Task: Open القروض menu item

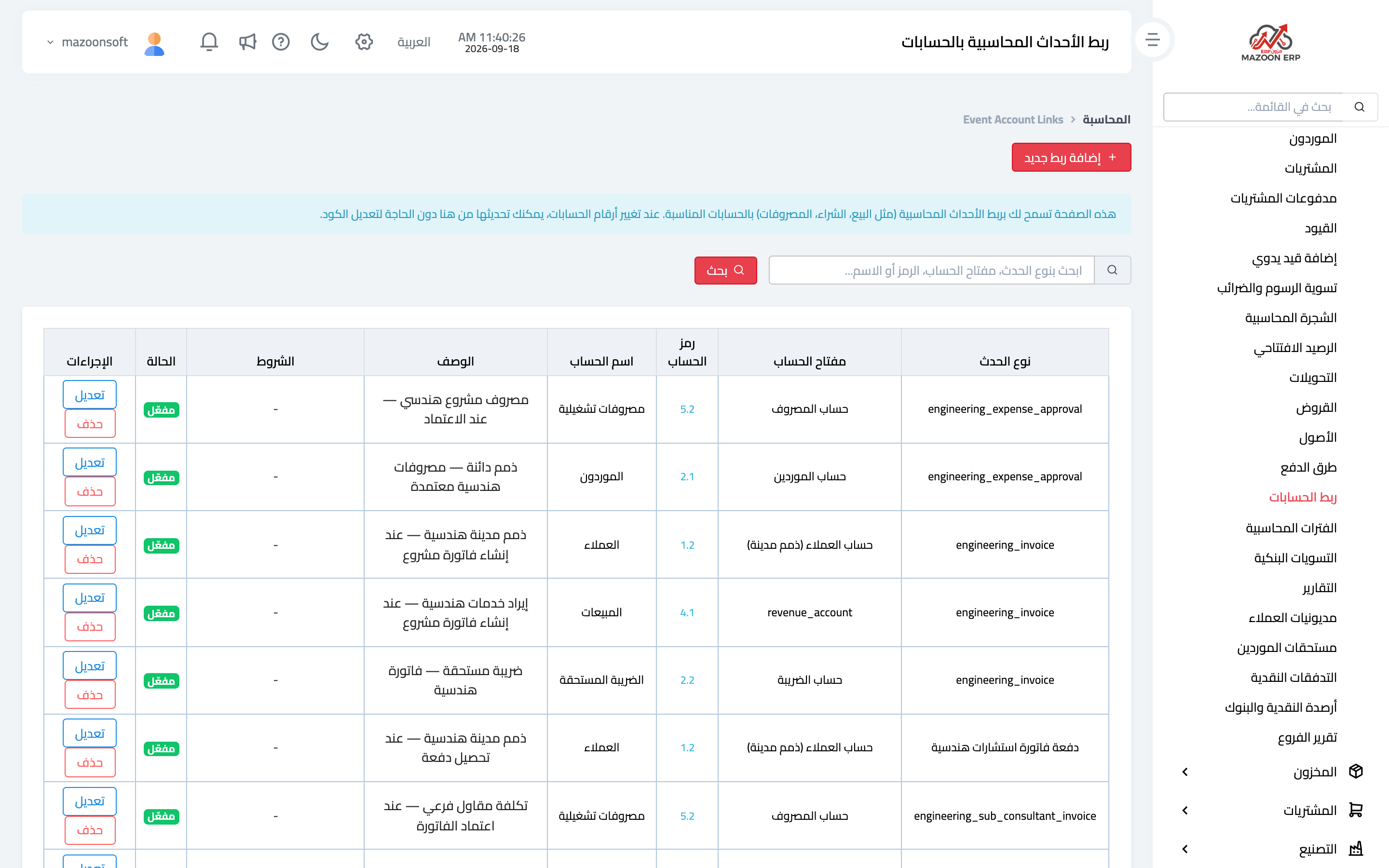Action: (1316, 407)
